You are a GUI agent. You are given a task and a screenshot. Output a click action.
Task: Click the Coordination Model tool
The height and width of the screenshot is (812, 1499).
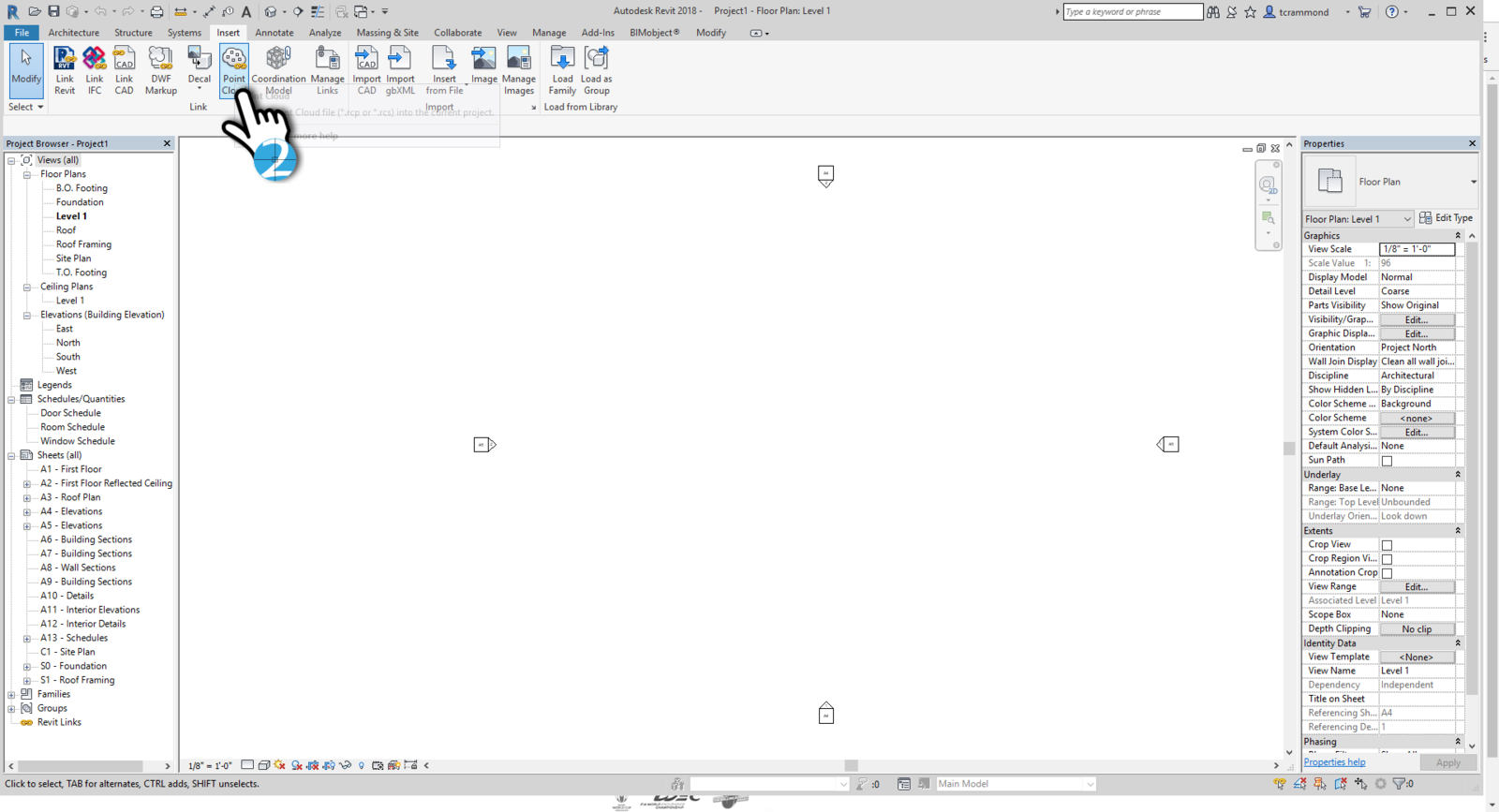pos(278,69)
